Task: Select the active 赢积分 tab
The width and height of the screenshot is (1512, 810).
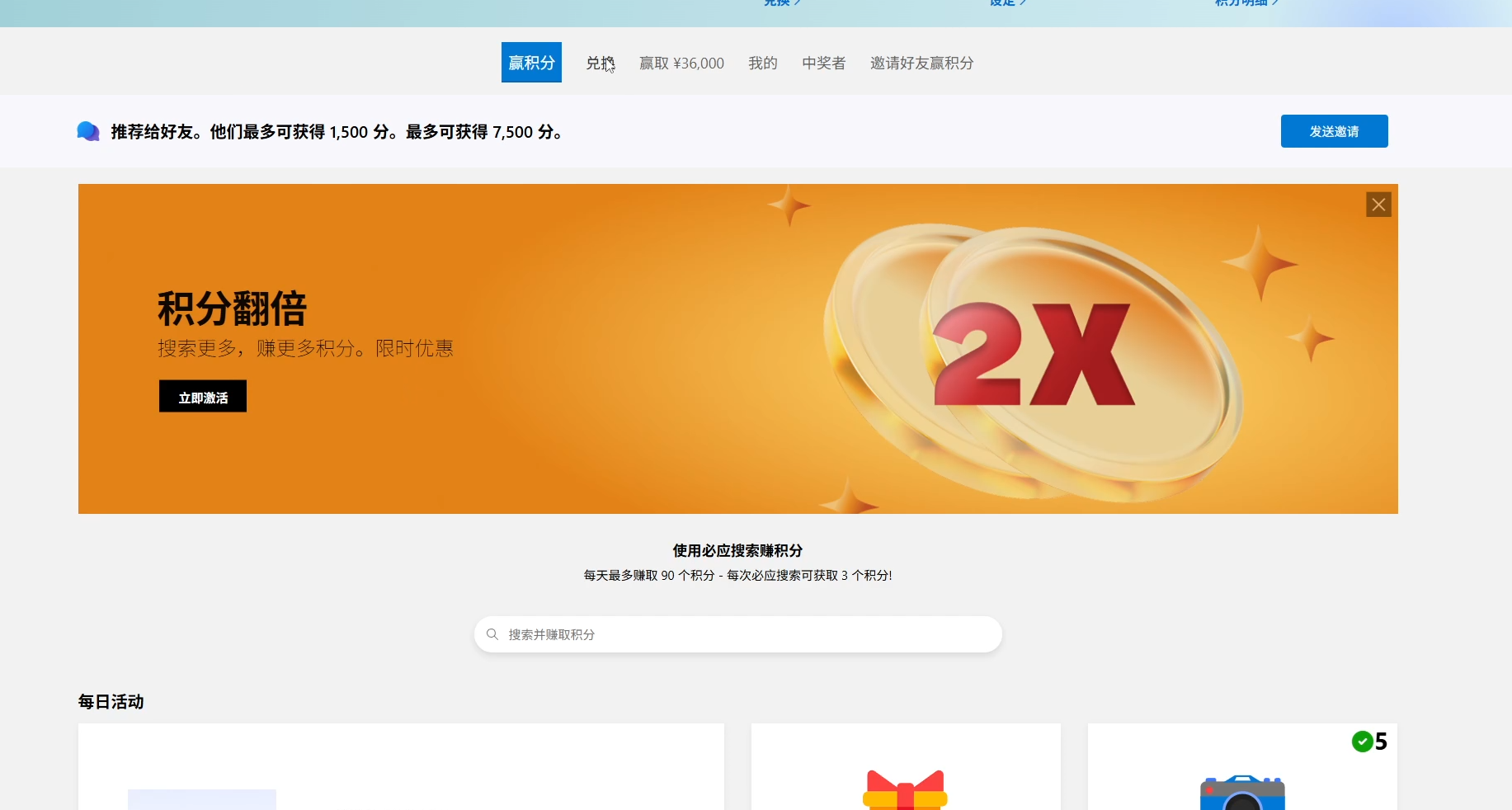Action: pyautogui.click(x=530, y=62)
